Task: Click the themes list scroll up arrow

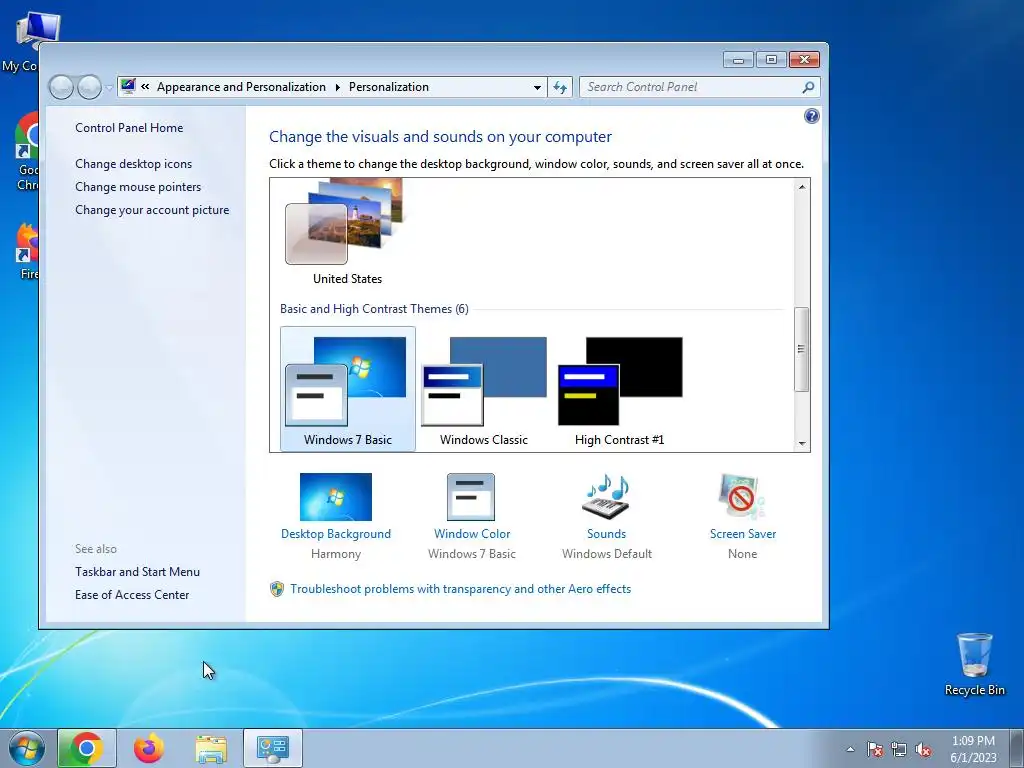Action: [802, 187]
